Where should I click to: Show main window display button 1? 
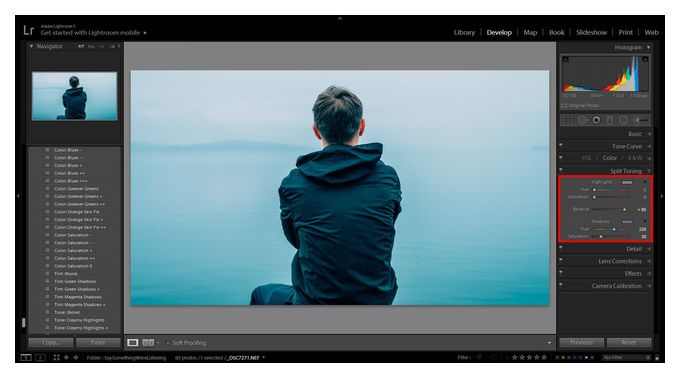pyautogui.click(x=26, y=358)
